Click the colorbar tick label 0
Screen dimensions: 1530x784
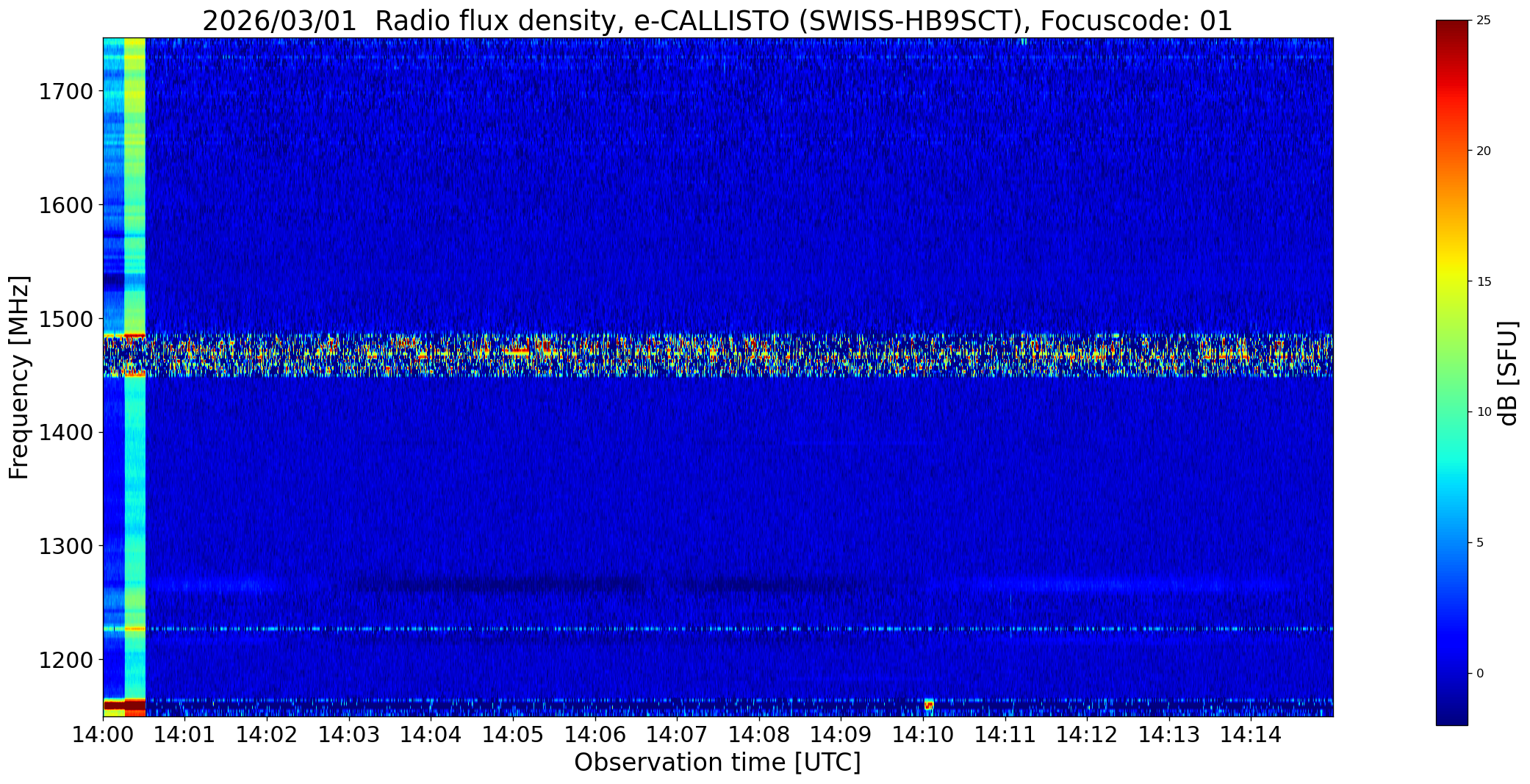point(1480,674)
